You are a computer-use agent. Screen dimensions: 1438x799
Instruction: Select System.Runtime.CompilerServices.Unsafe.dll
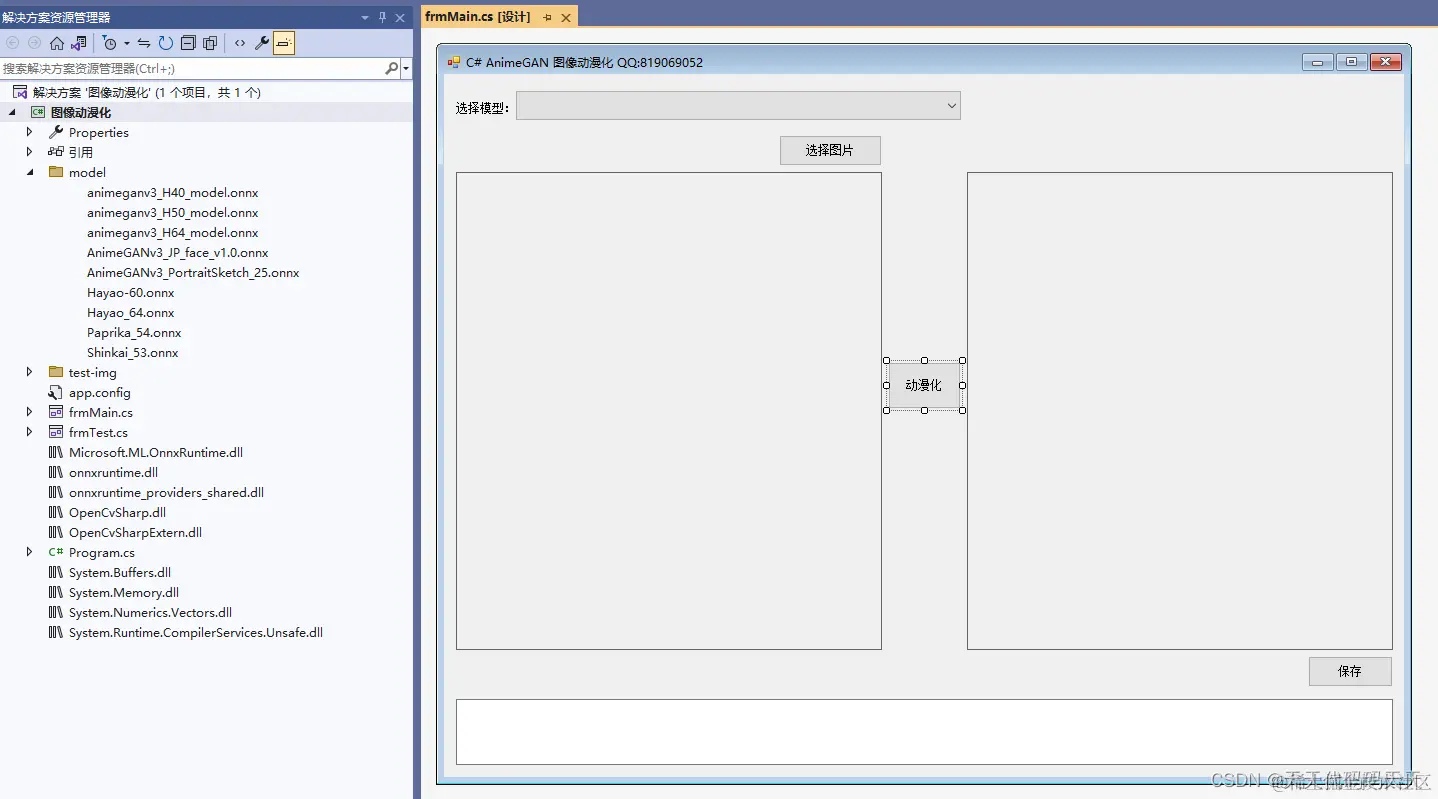(196, 632)
